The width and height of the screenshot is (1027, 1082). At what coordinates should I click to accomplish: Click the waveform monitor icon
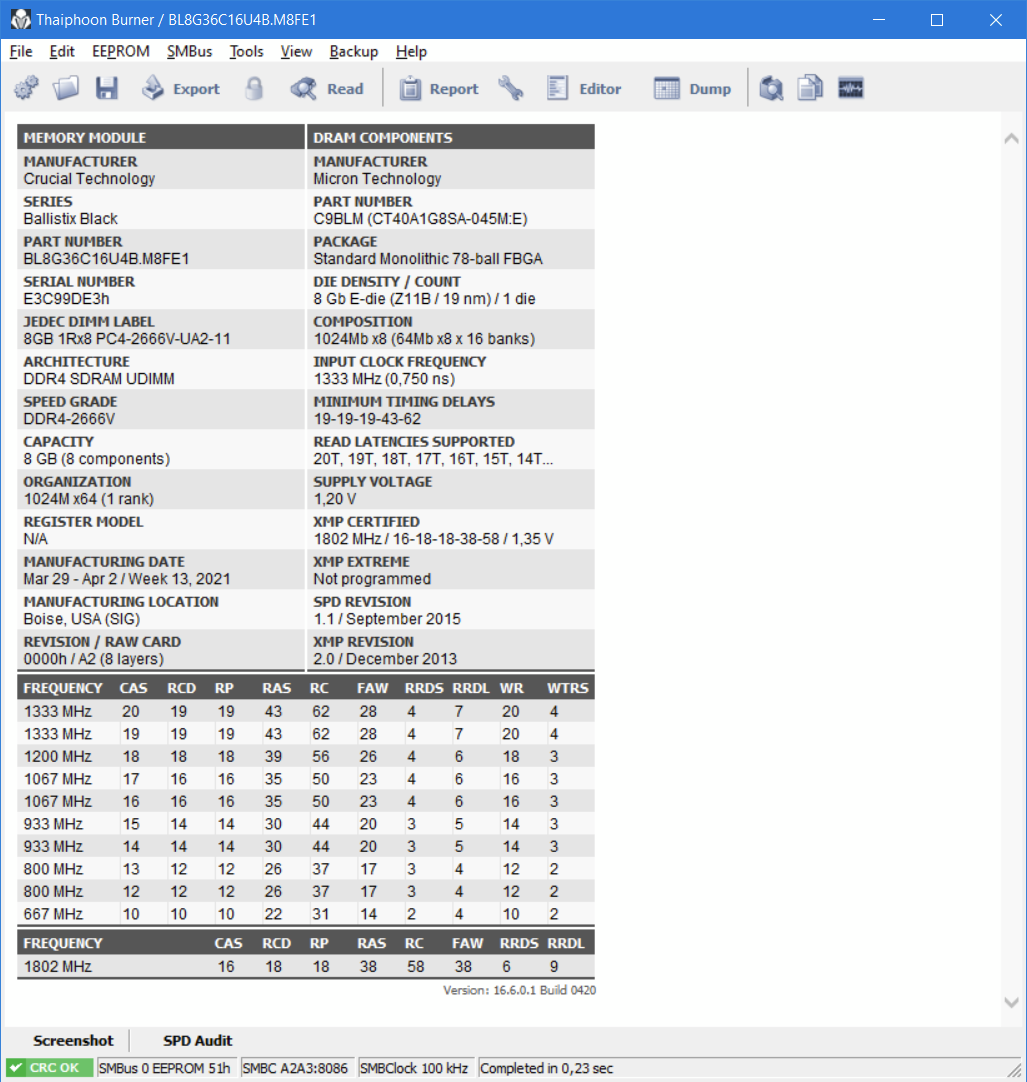tap(850, 88)
